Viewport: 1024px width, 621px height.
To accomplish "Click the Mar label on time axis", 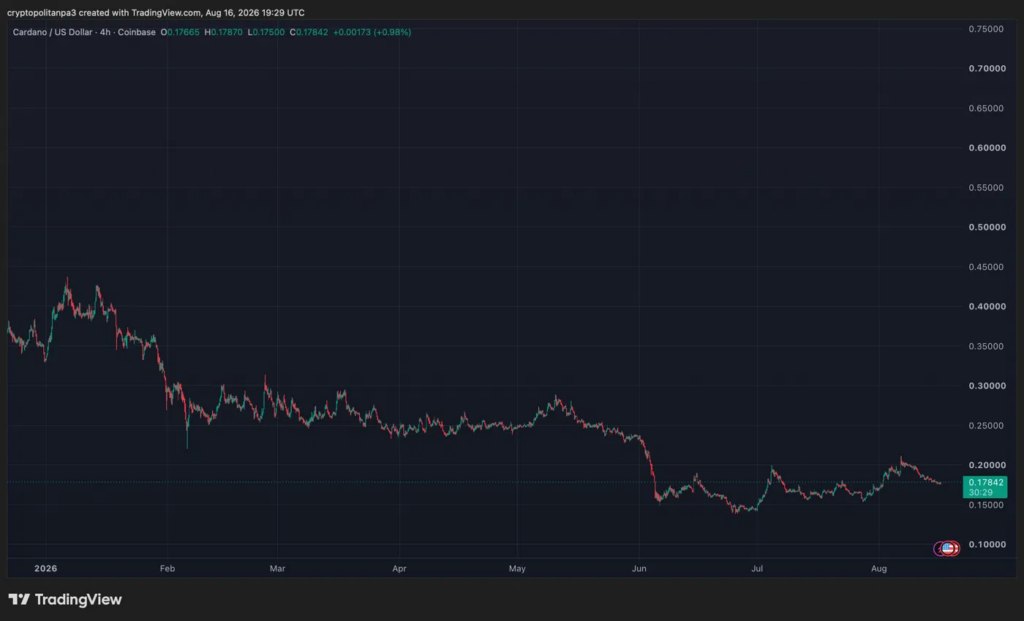I will 278,568.
